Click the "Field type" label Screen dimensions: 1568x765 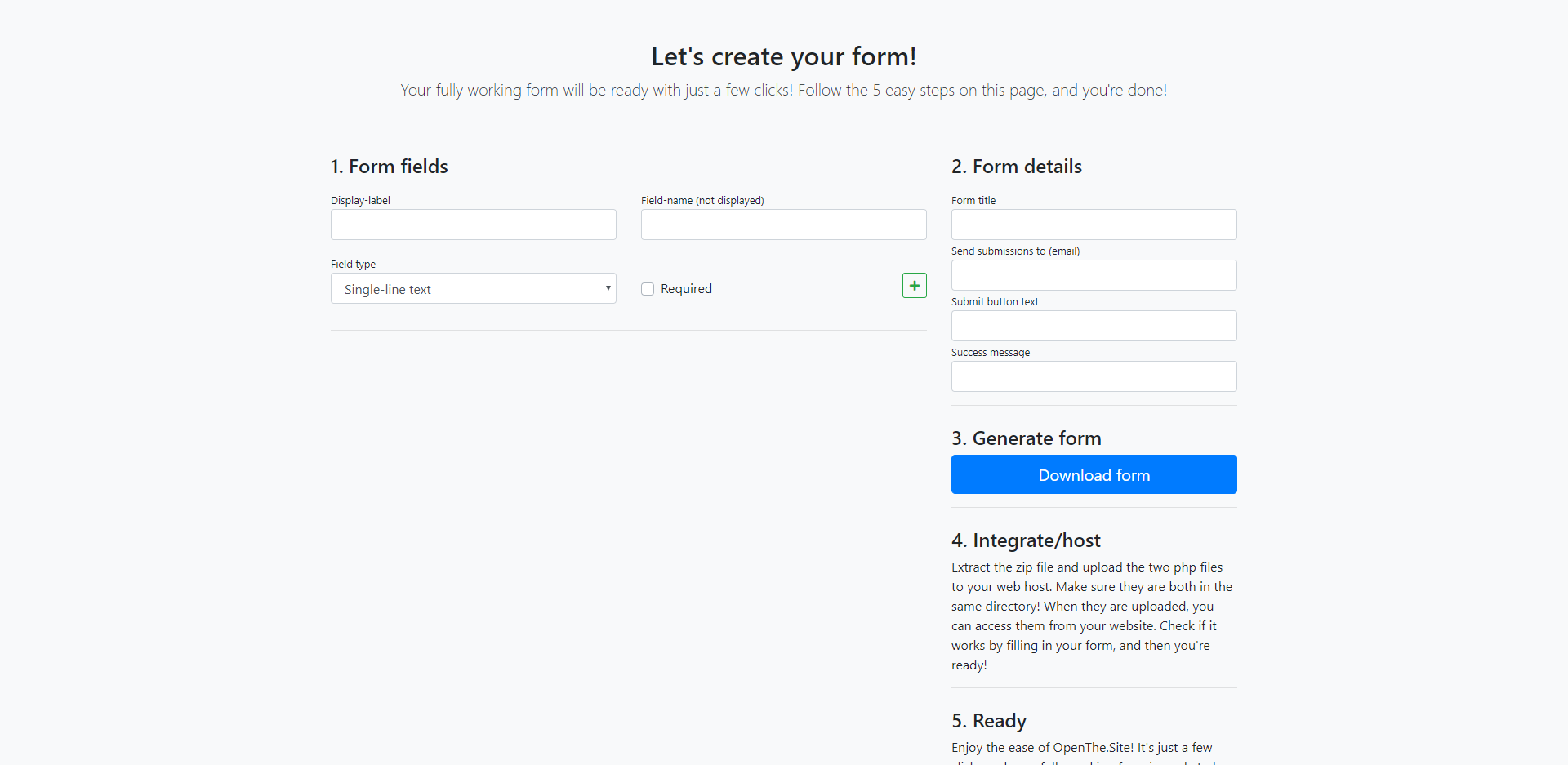(x=354, y=264)
